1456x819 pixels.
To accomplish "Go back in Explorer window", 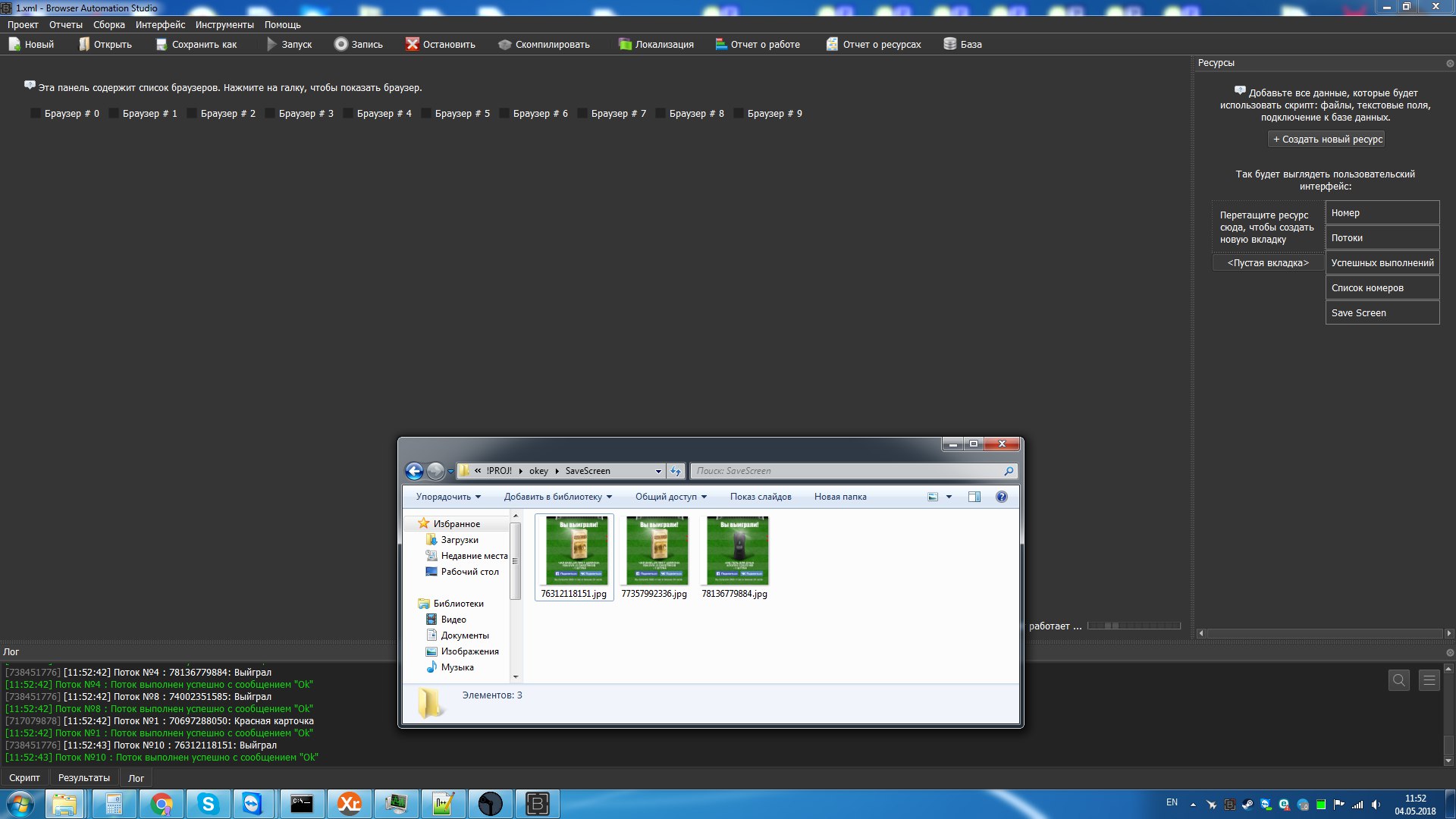I will (x=414, y=471).
